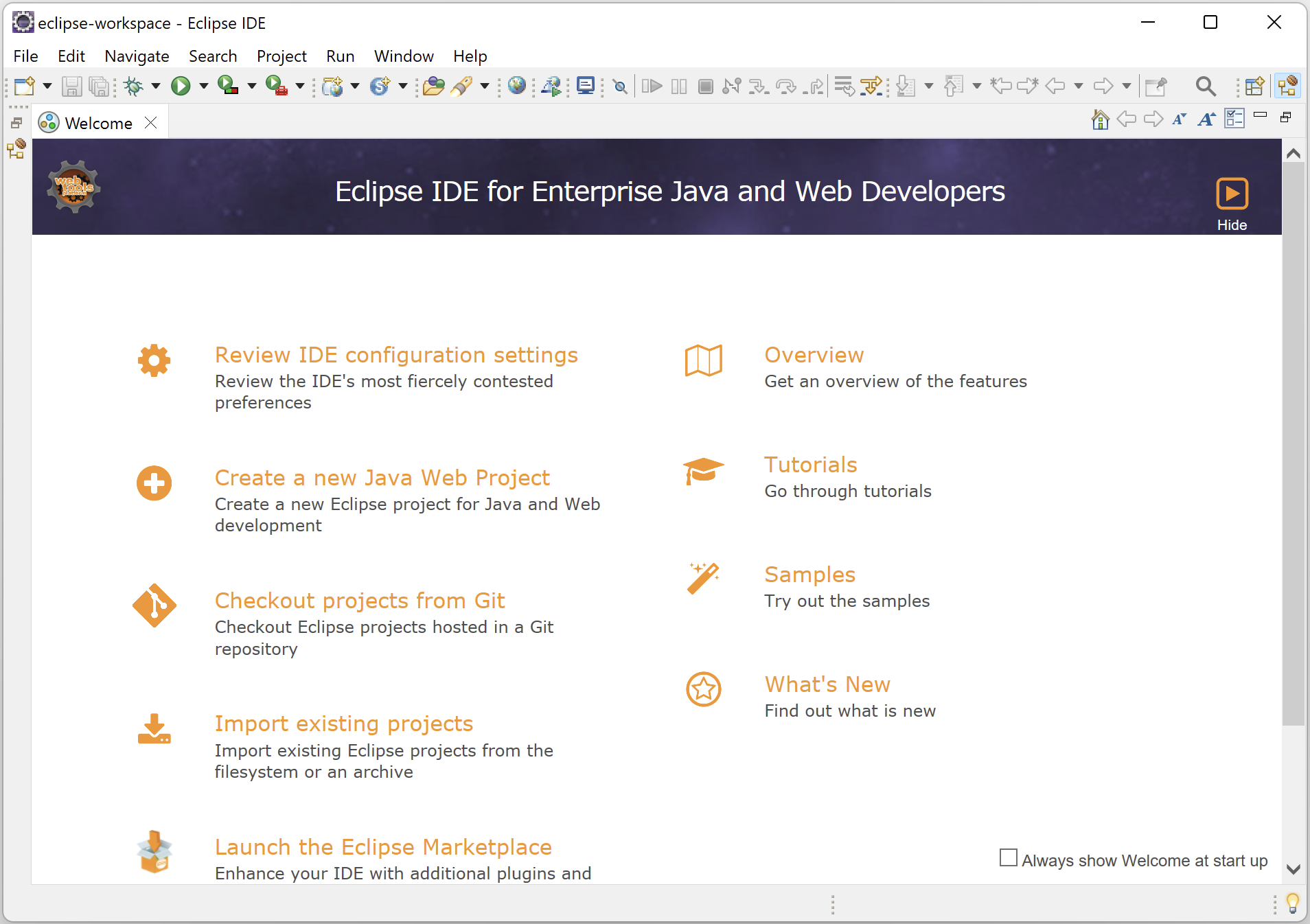
Task: Click the Suspend pause icon
Action: (x=679, y=86)
